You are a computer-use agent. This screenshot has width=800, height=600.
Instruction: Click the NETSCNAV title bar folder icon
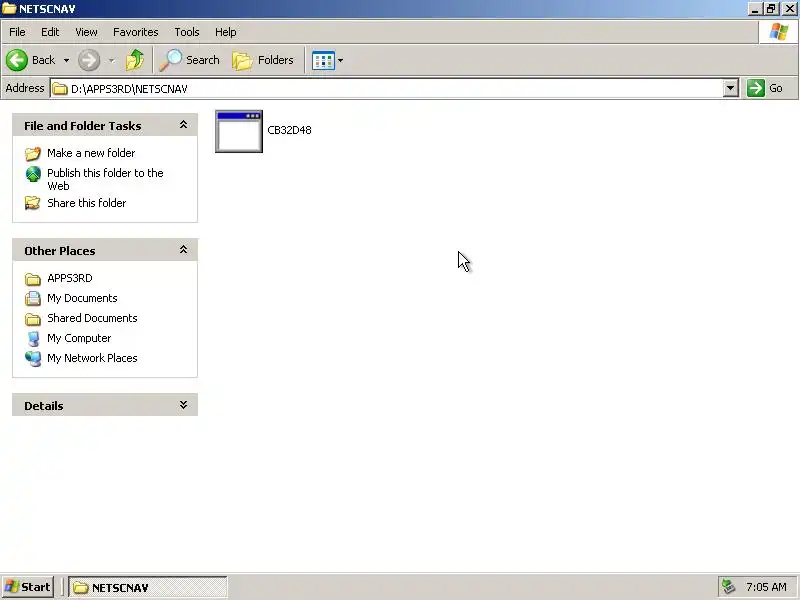point(9,8)
